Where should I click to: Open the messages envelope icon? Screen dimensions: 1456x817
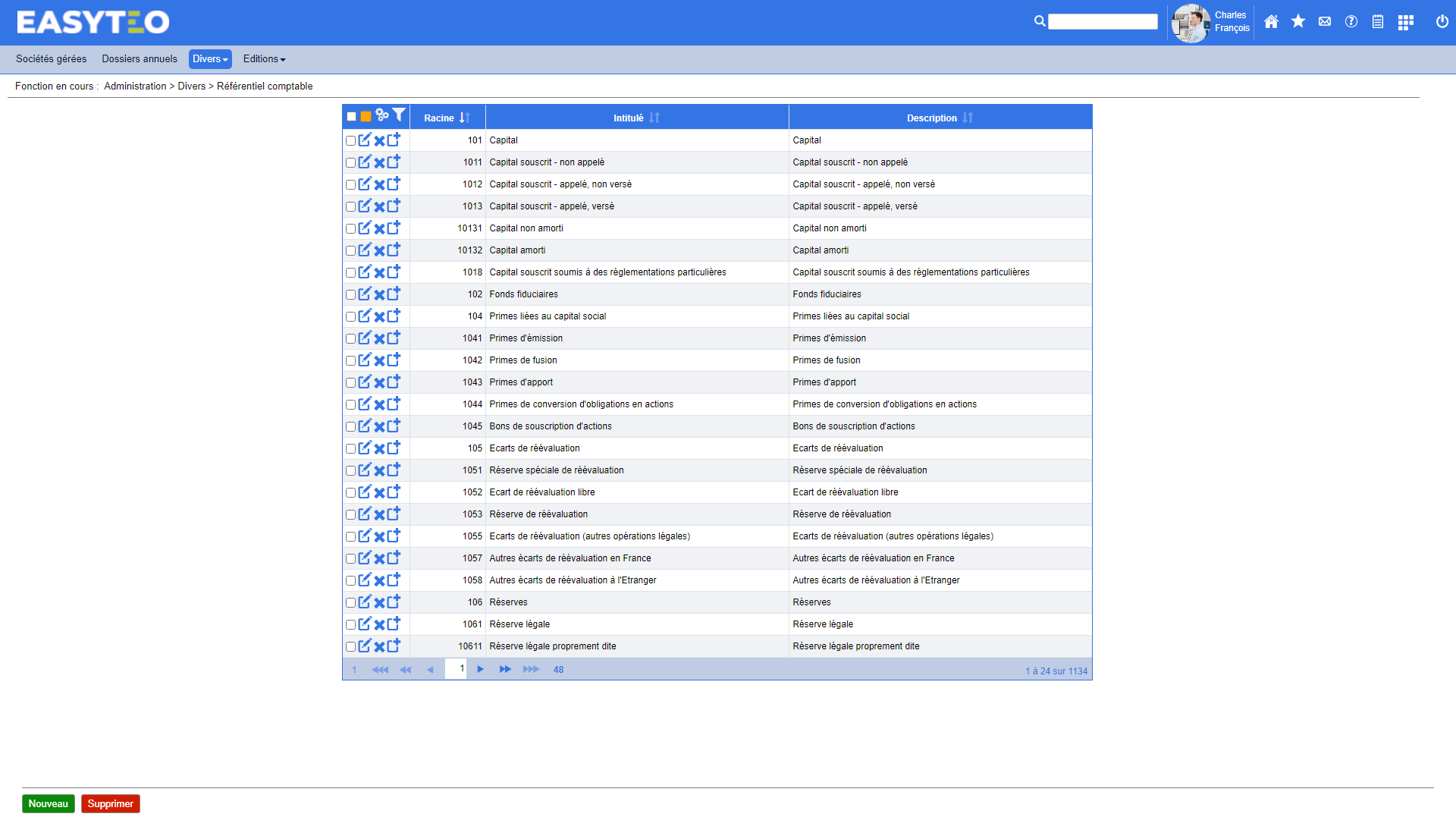pyautogui.click(x=1324, y=22)
